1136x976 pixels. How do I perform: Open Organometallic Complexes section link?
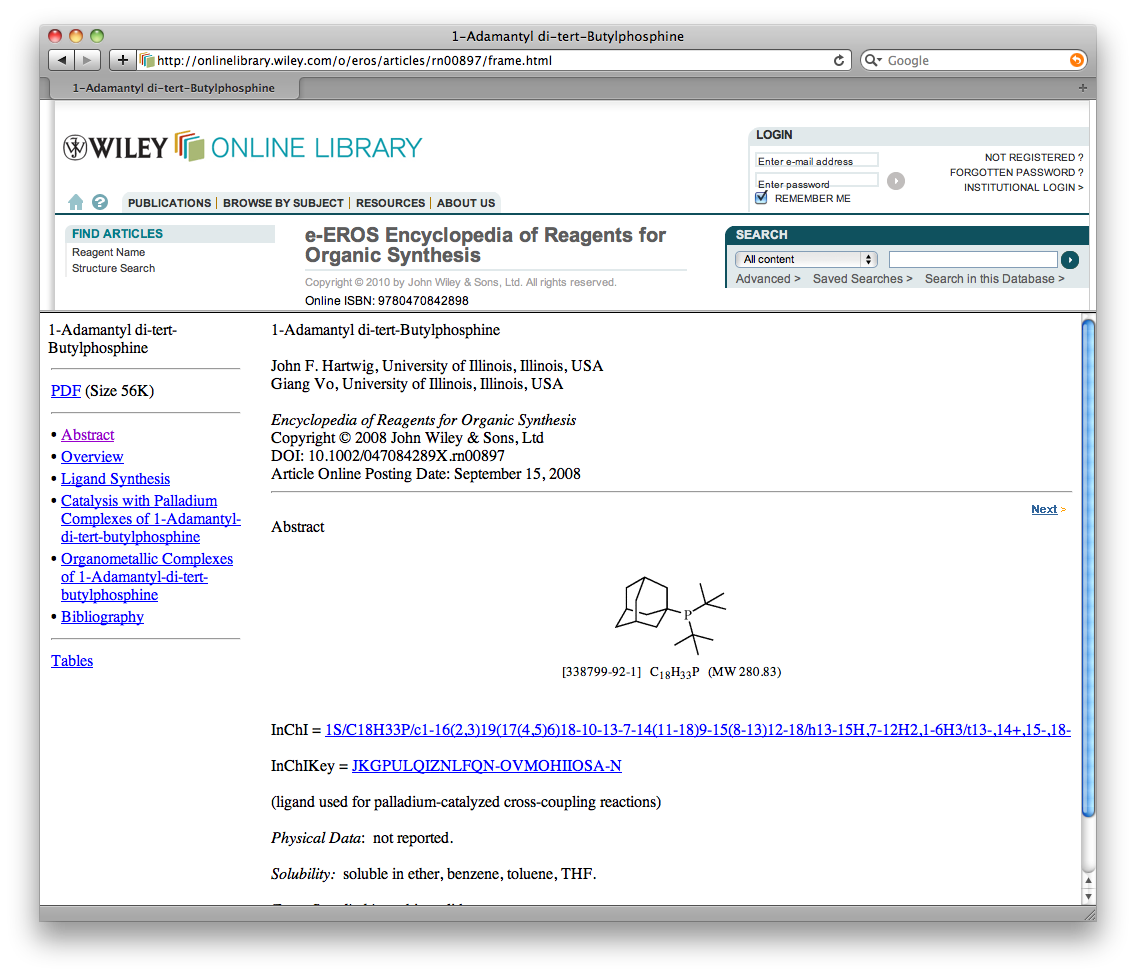146,577
